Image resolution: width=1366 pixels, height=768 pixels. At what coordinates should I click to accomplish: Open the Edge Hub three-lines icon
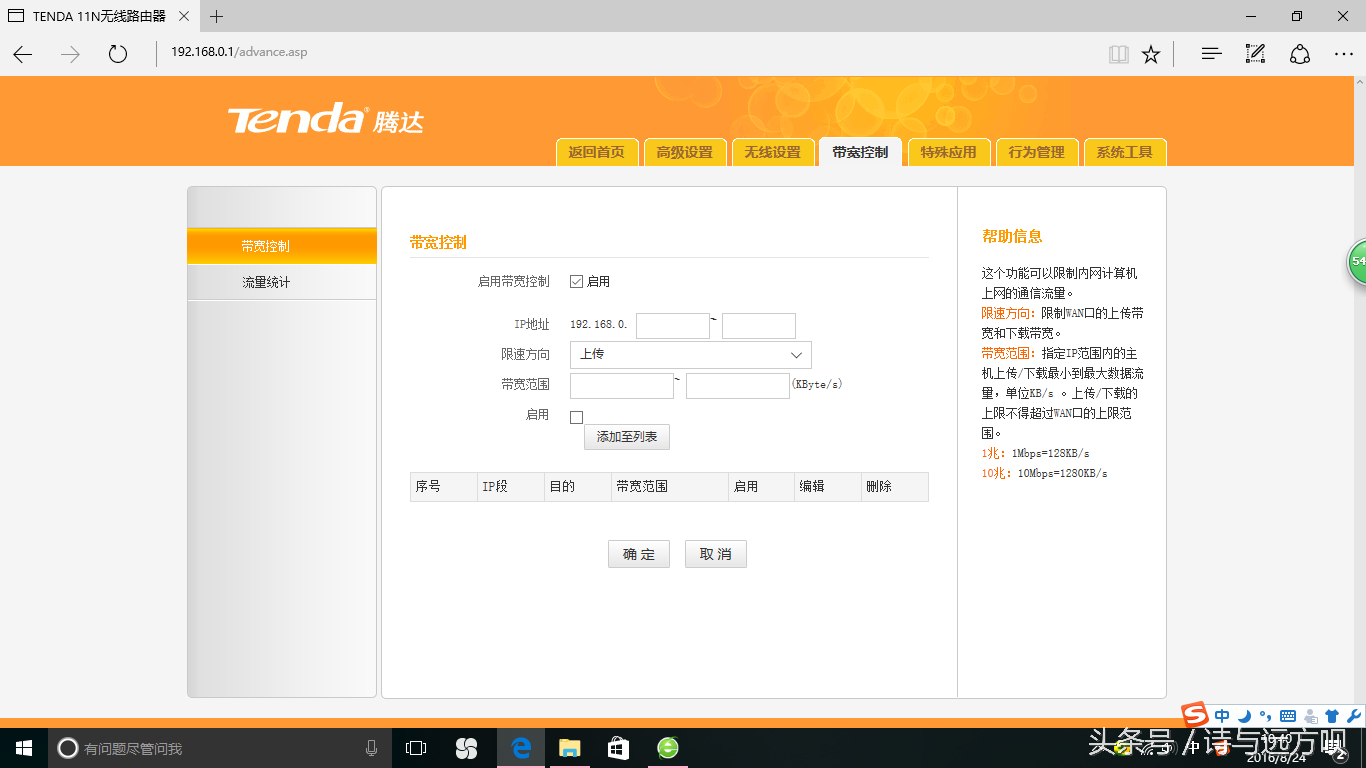(1211, 54)
